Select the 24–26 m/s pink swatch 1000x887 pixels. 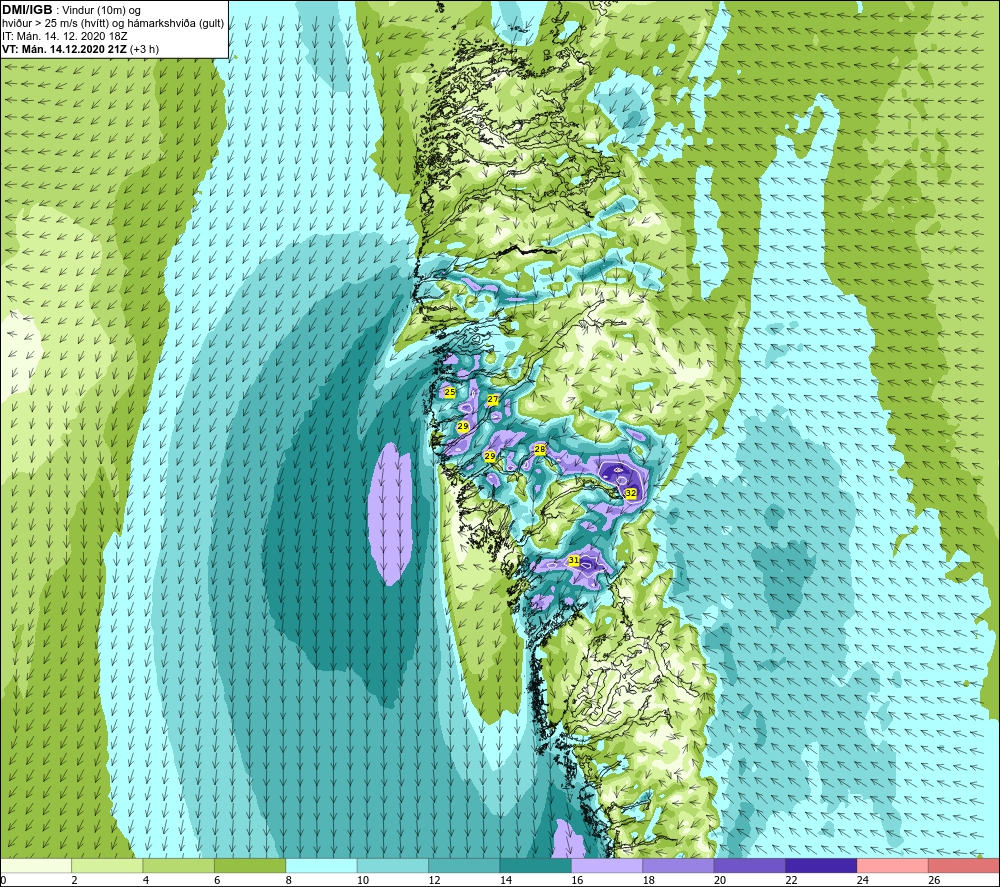pos(893,865)
